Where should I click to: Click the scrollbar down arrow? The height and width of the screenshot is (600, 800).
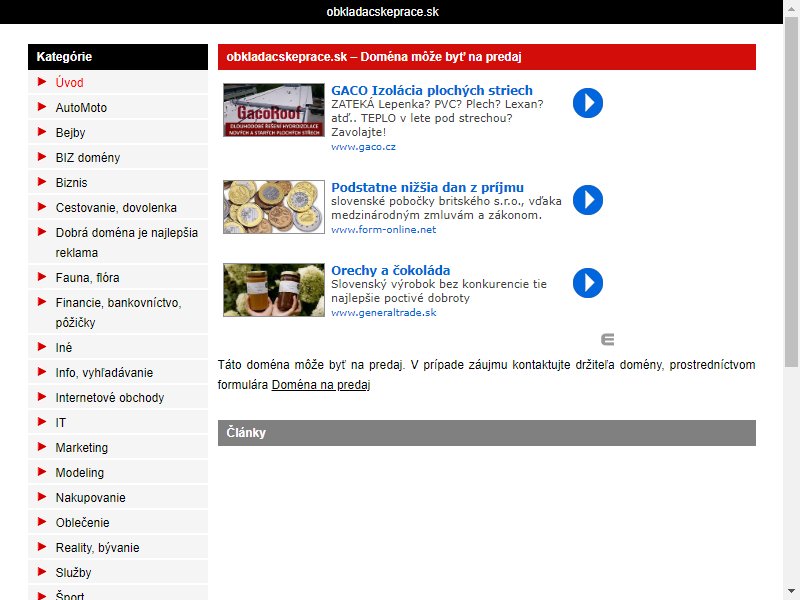791,591
